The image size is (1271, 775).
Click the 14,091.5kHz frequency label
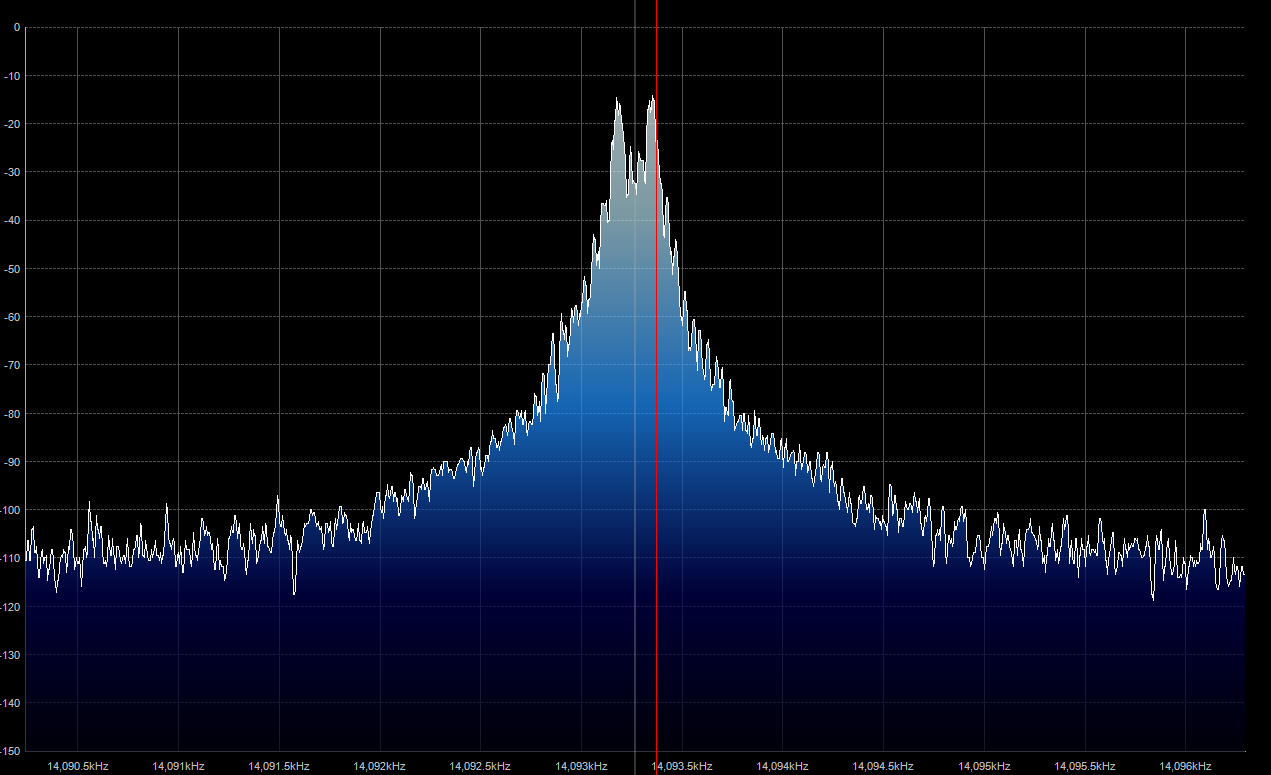[x=279, y=766]
